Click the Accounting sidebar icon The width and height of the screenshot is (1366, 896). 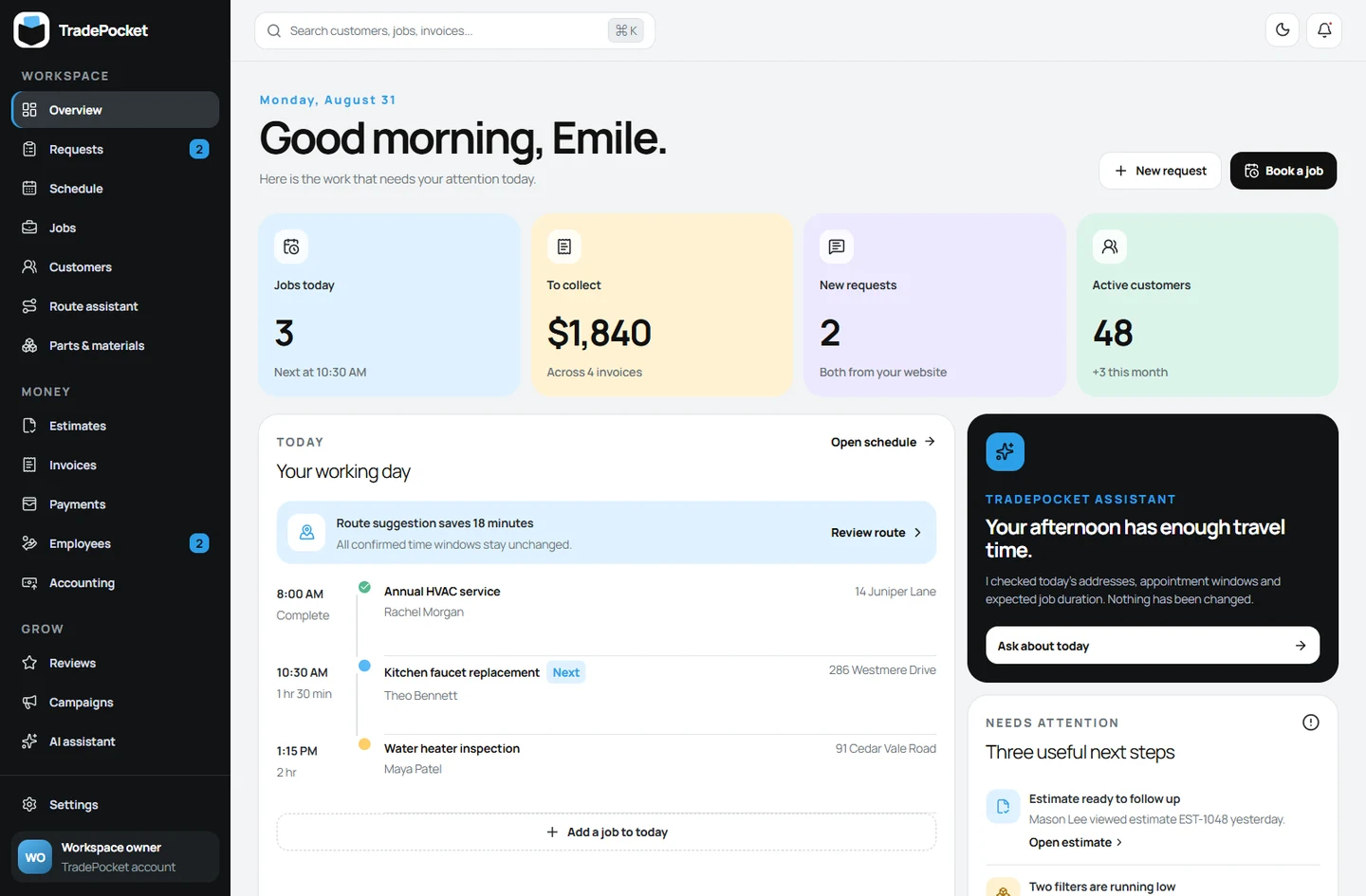coord(29,583)
